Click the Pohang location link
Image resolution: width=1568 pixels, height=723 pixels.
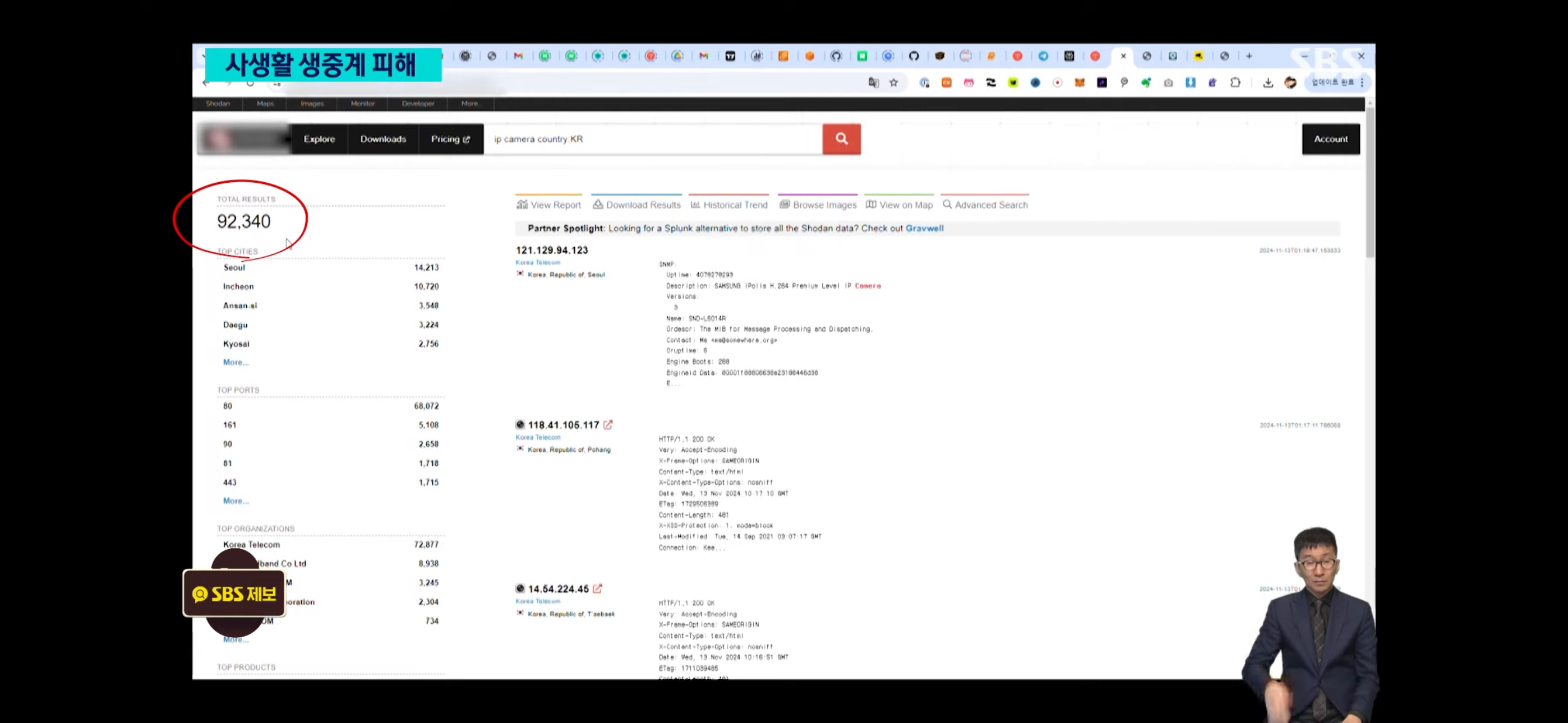point(598,449)
